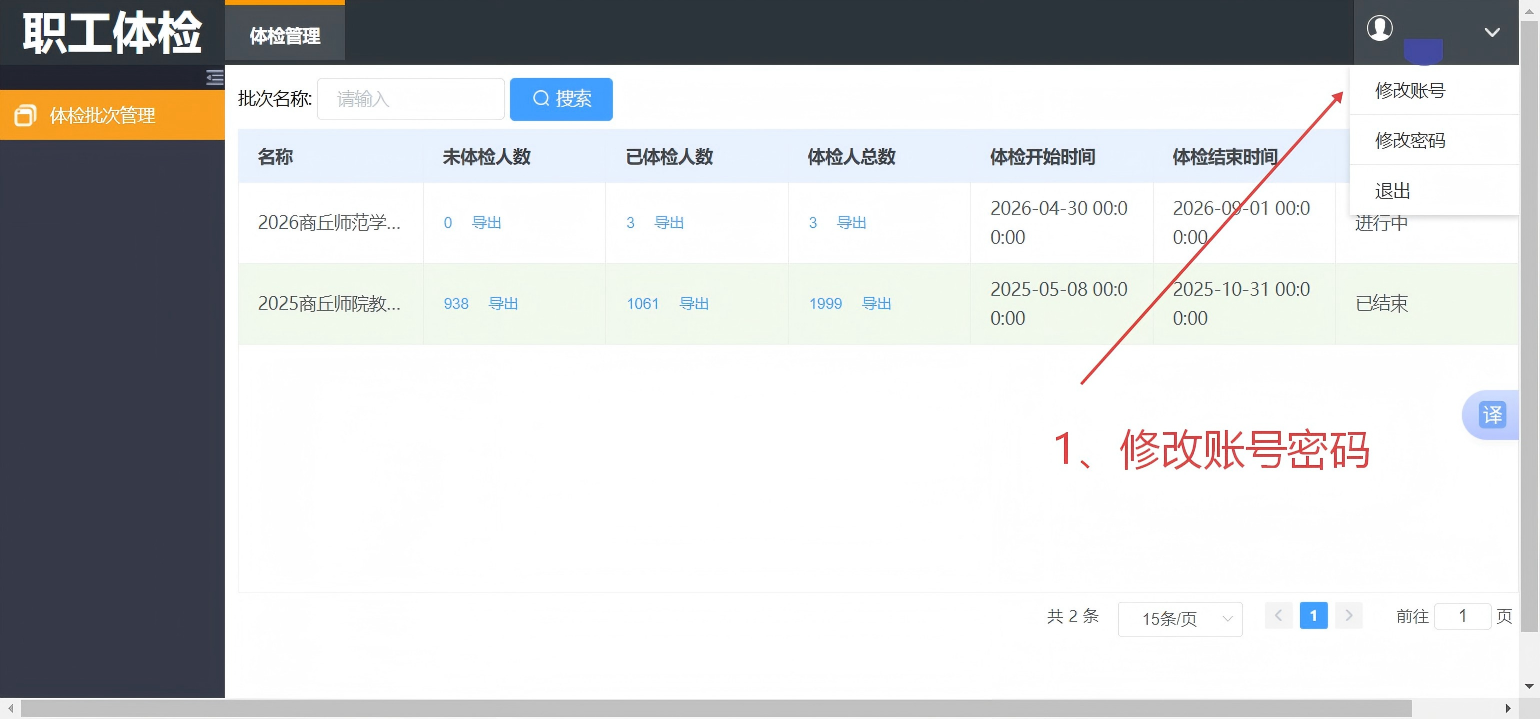Click the 1061 examined count
Screen dimensions: 1540x719
(x=643, y=304)
